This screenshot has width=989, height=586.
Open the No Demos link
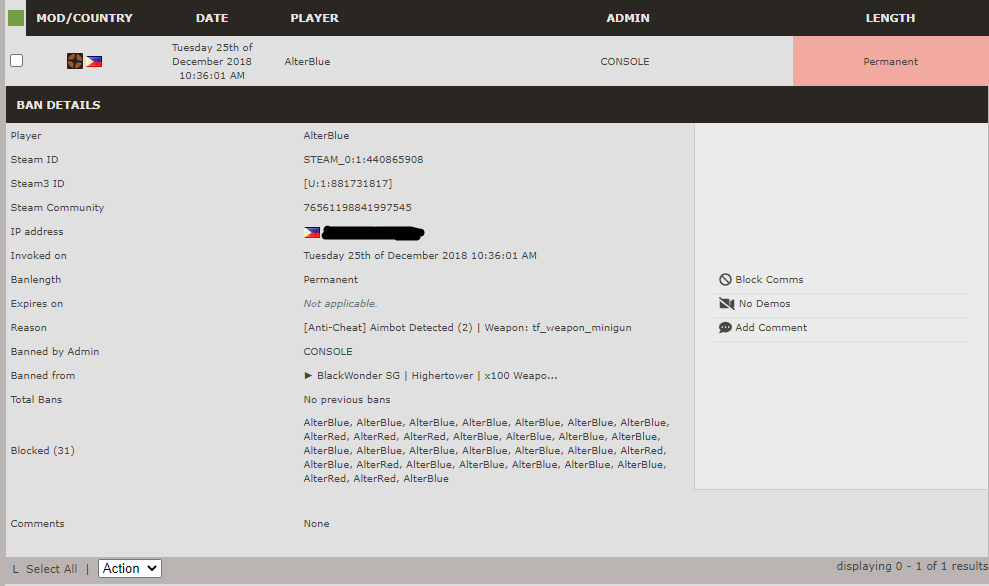coord(764,303)
